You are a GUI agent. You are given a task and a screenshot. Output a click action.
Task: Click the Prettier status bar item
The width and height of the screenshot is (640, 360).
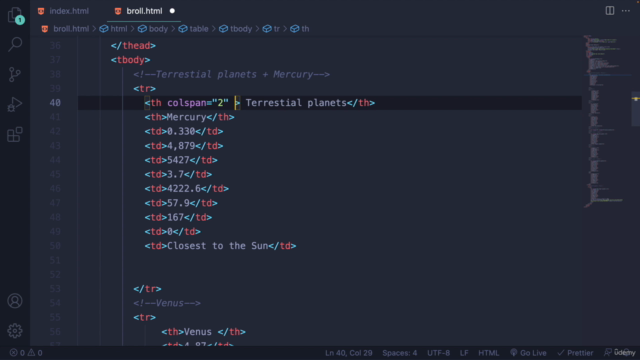(x=575, y=353)
